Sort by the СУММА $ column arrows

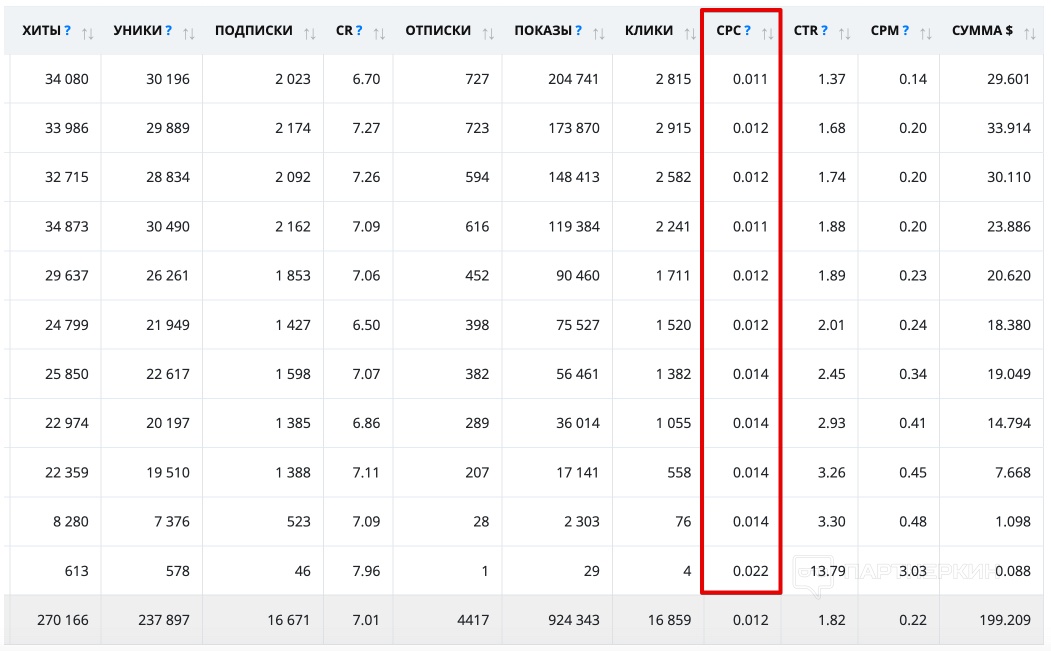(x=1030, y=34)
